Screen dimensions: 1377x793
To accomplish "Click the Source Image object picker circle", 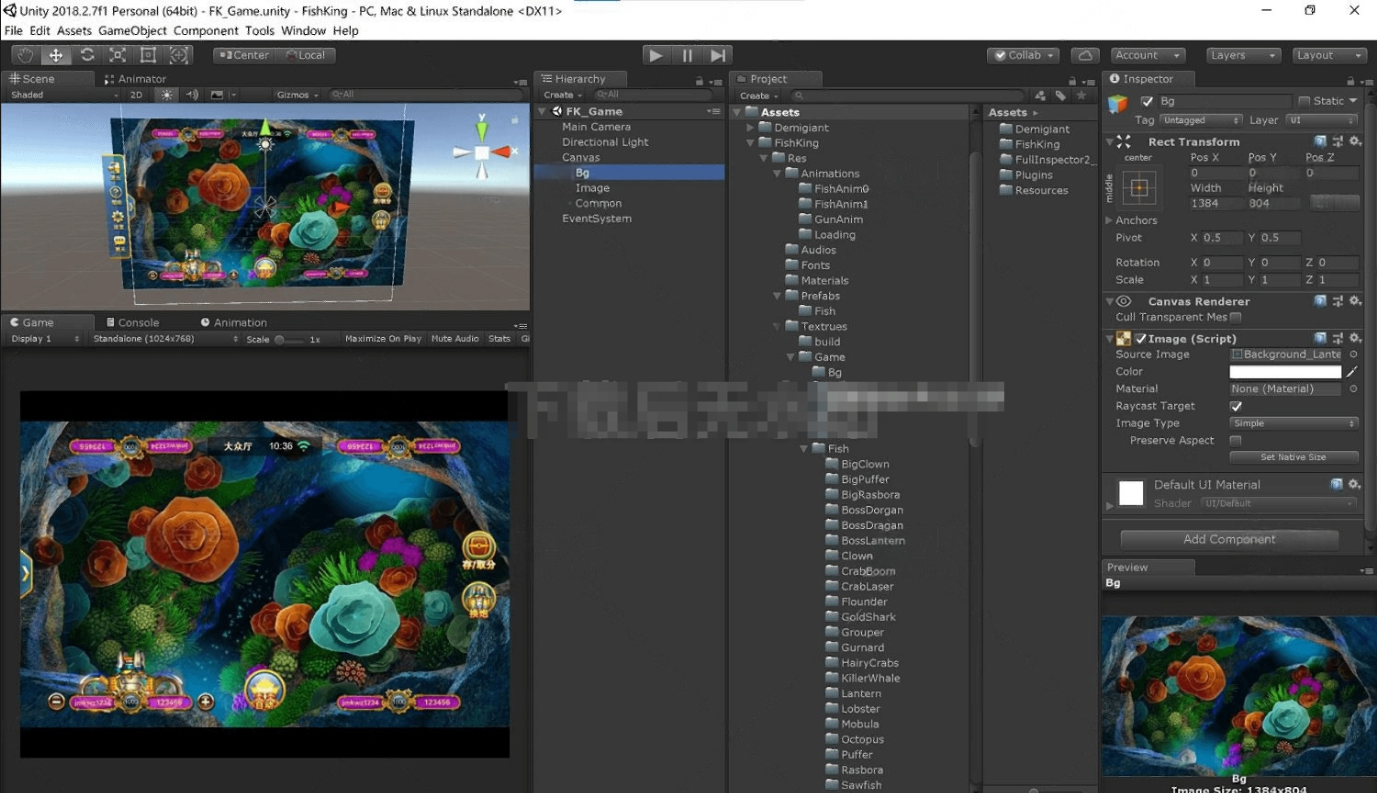I will (x=1353, y=355).
